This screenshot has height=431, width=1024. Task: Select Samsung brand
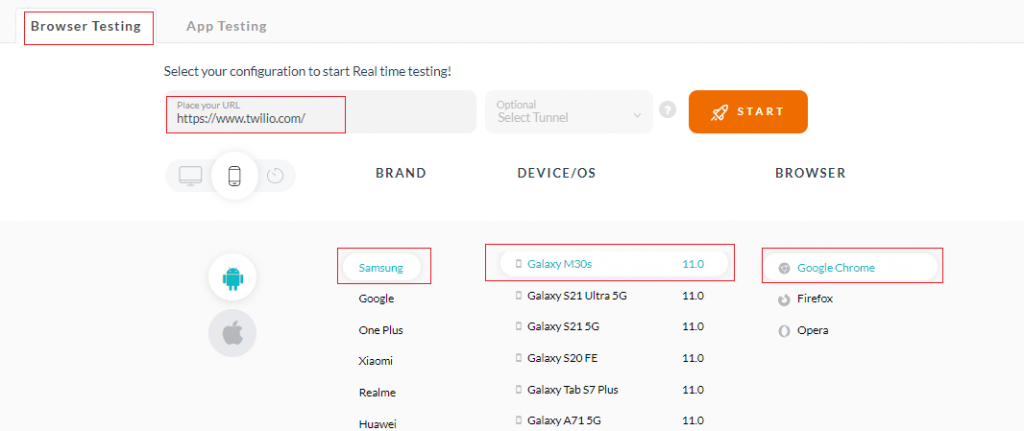381,267
